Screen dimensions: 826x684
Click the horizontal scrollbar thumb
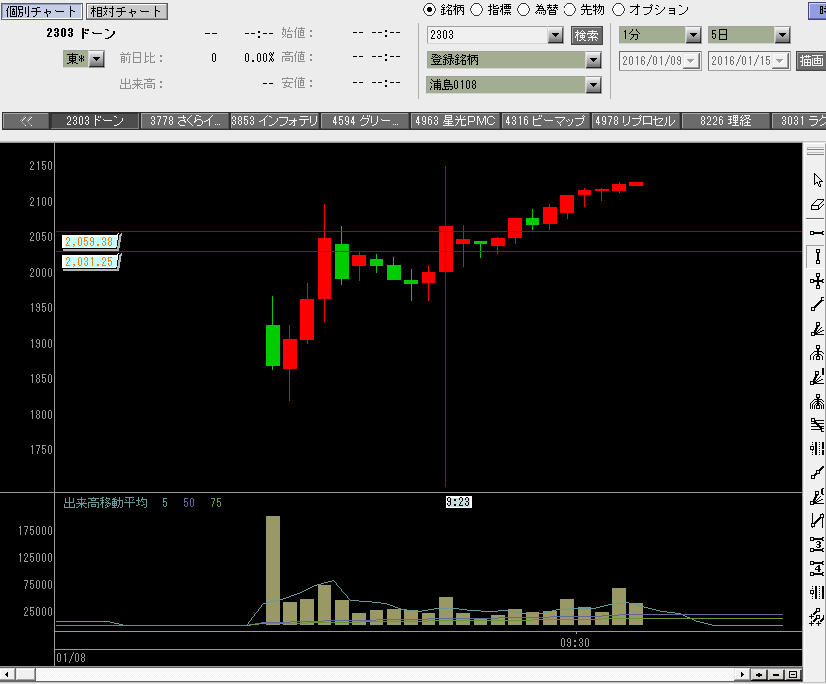[25, 675]
